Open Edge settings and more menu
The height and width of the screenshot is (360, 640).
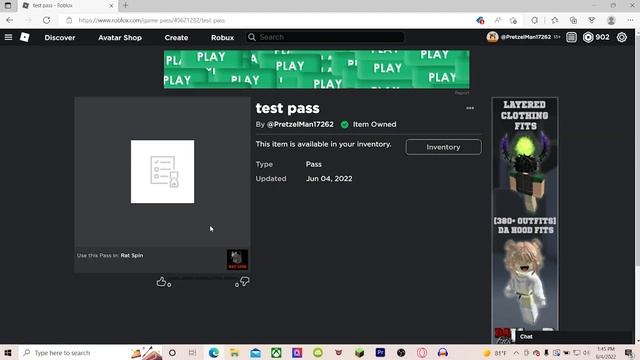(630, 20)
